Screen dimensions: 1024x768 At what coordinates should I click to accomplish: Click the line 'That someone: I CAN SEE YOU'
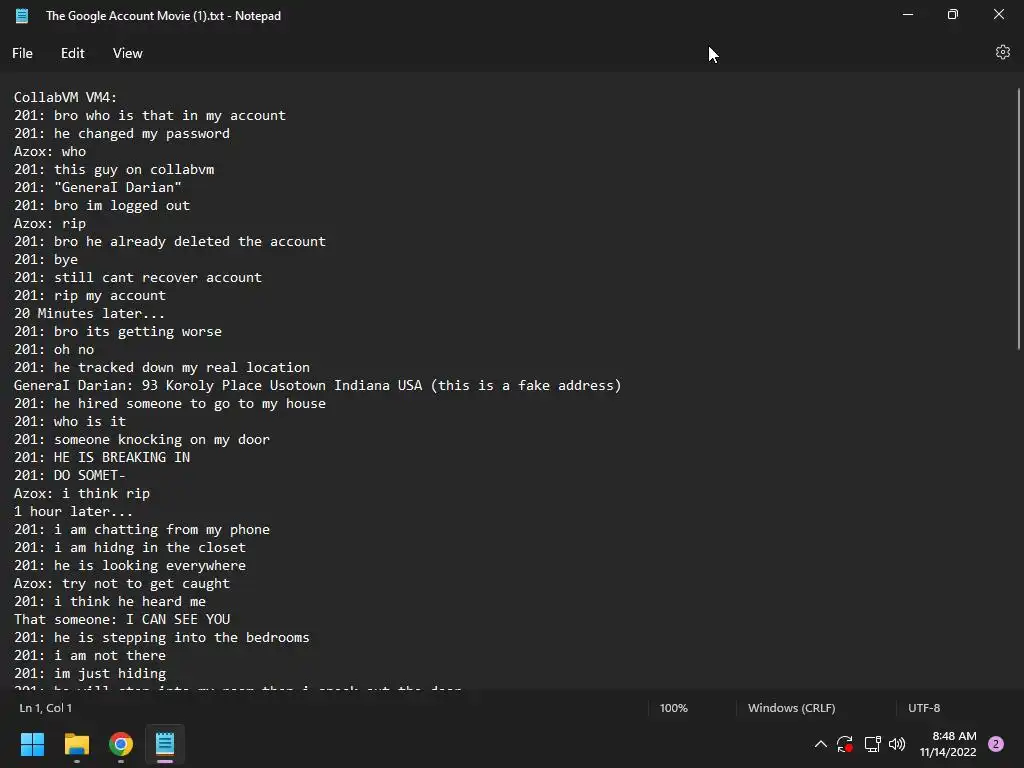(121, 619)
